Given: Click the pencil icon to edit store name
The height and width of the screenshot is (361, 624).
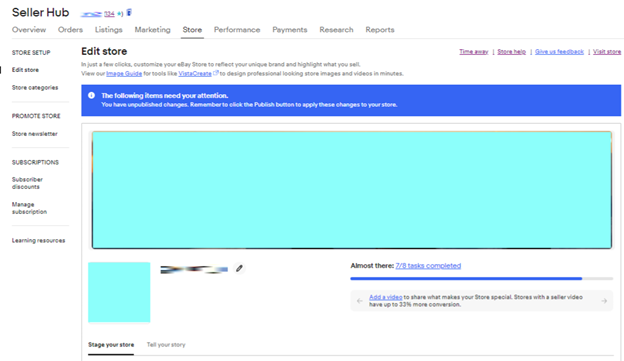Looking at the screenshot, I should coord(239,269).
